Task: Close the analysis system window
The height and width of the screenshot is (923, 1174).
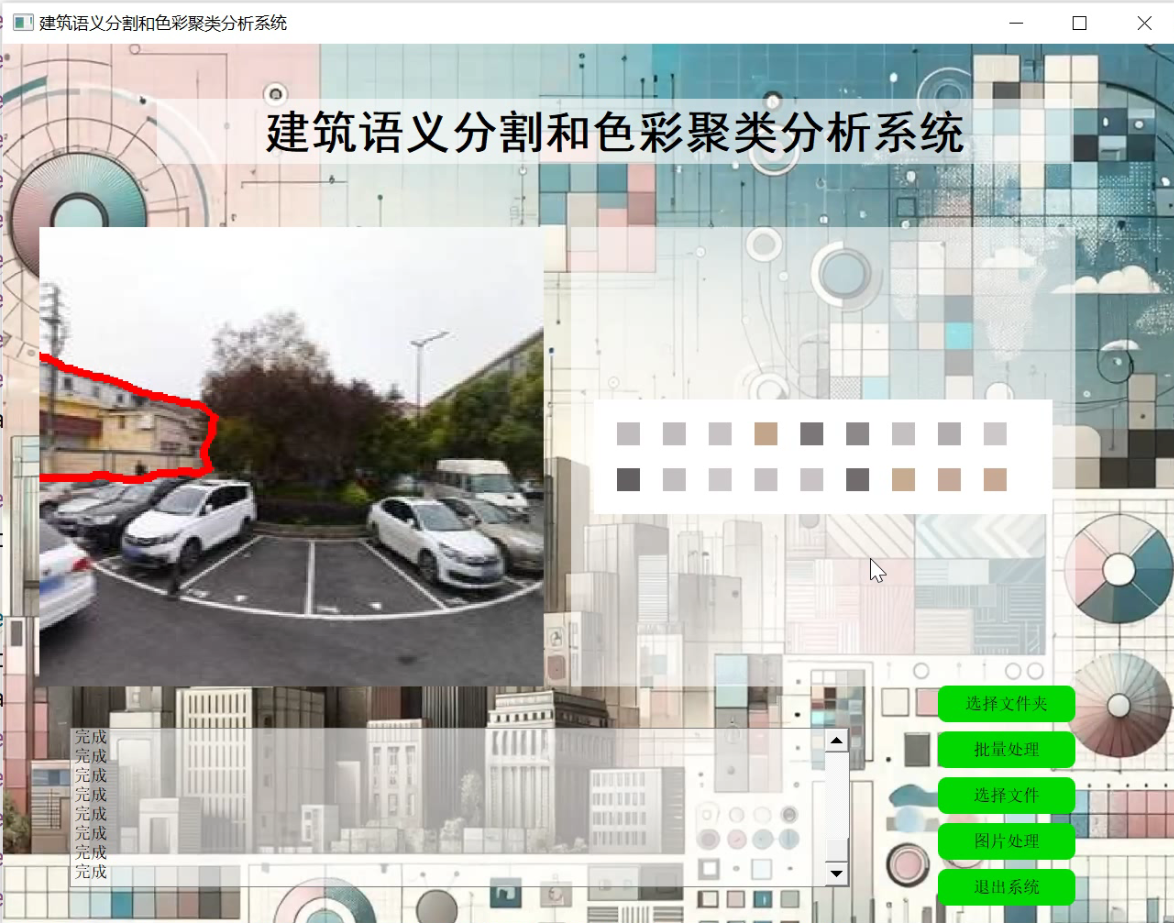Action: [1144, 23]
